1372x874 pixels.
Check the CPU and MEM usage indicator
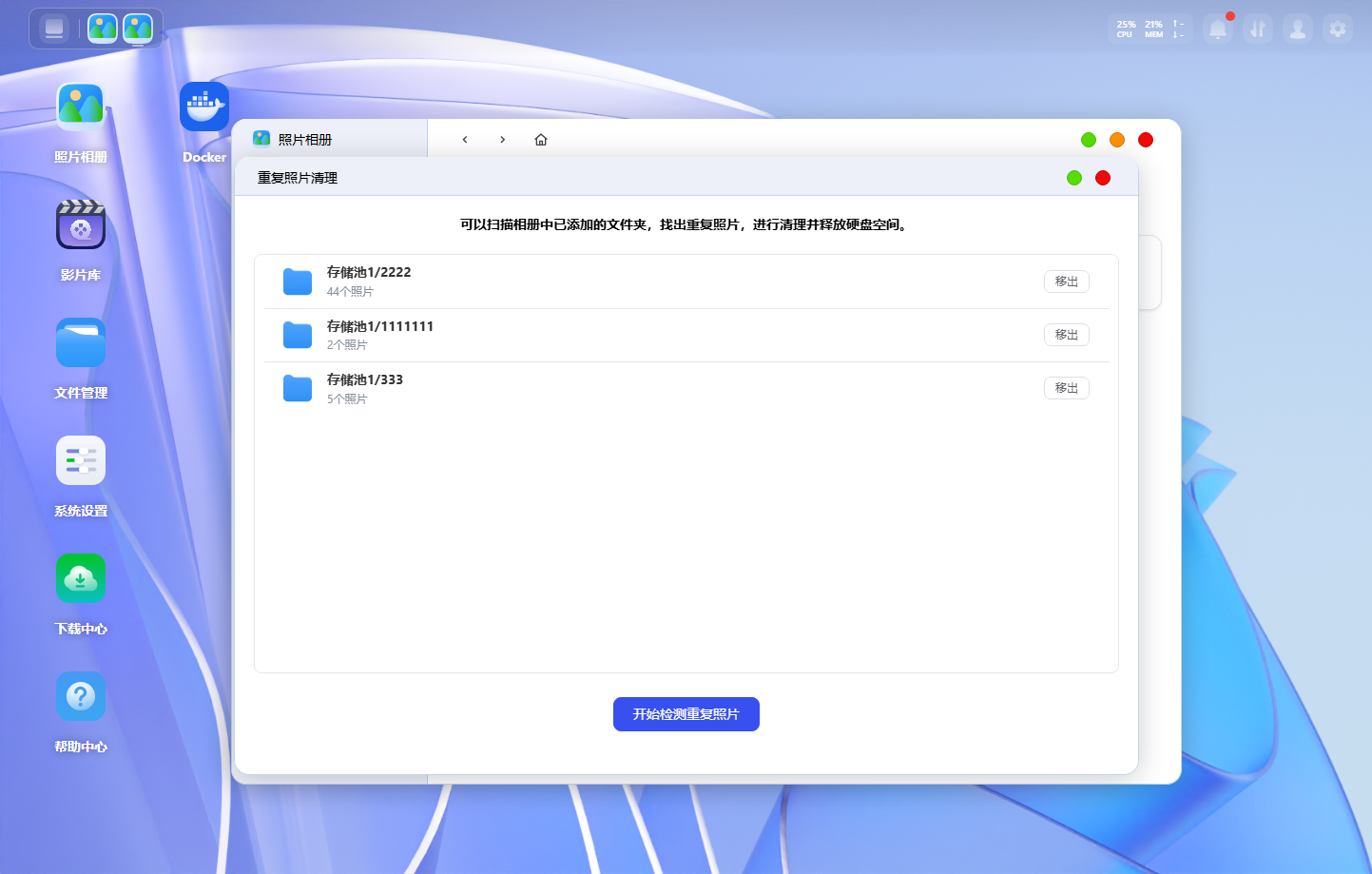1139,29
